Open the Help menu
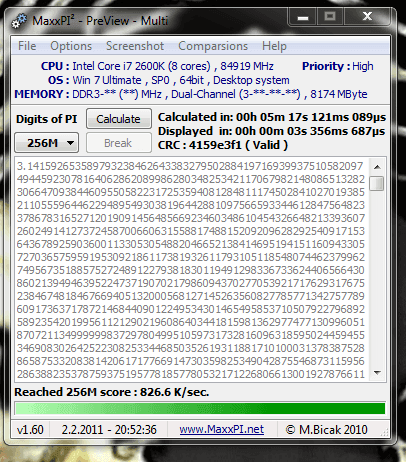The width and height of the screenshot is (406, 462). (x=274, y=46)
